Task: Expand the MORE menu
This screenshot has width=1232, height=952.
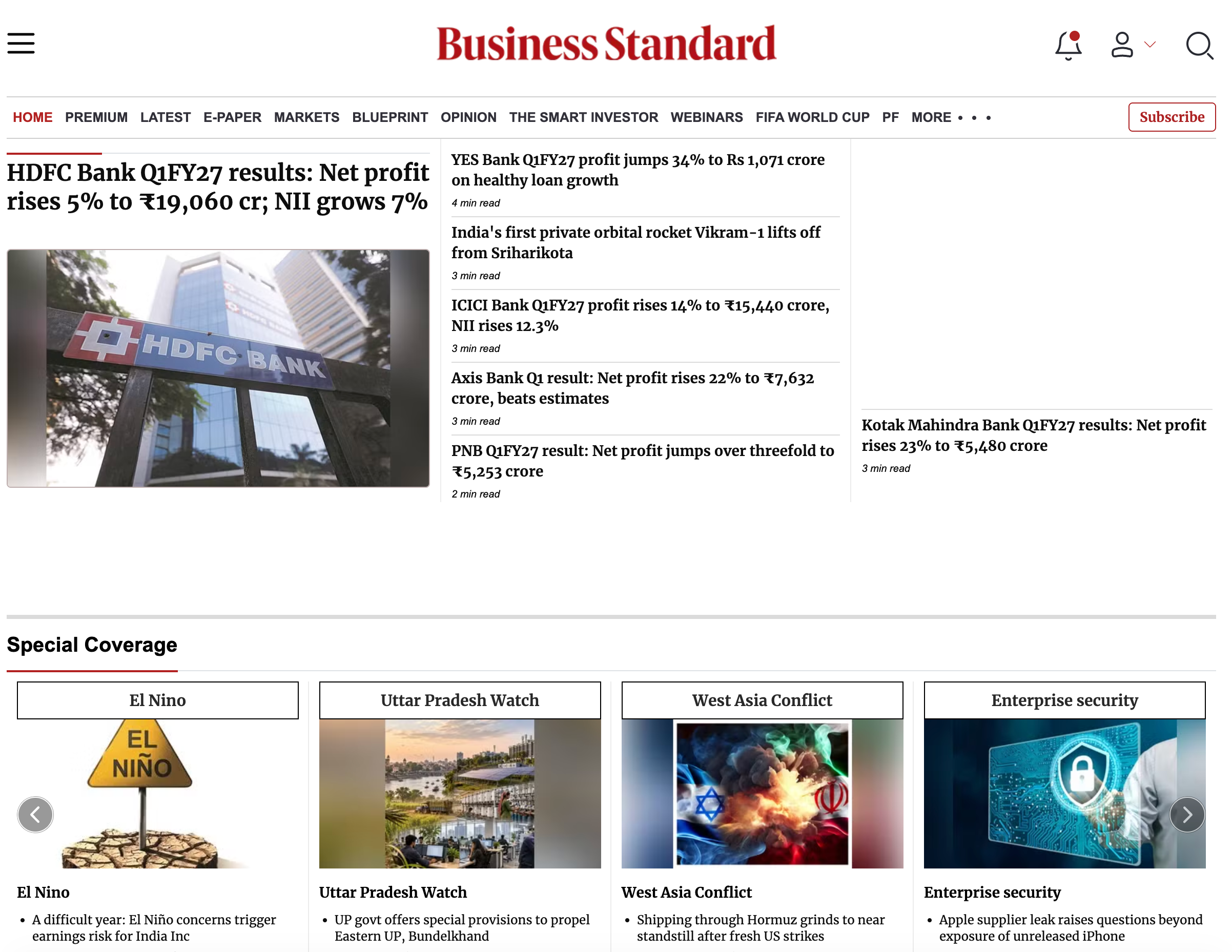Action: click(951, 117)
